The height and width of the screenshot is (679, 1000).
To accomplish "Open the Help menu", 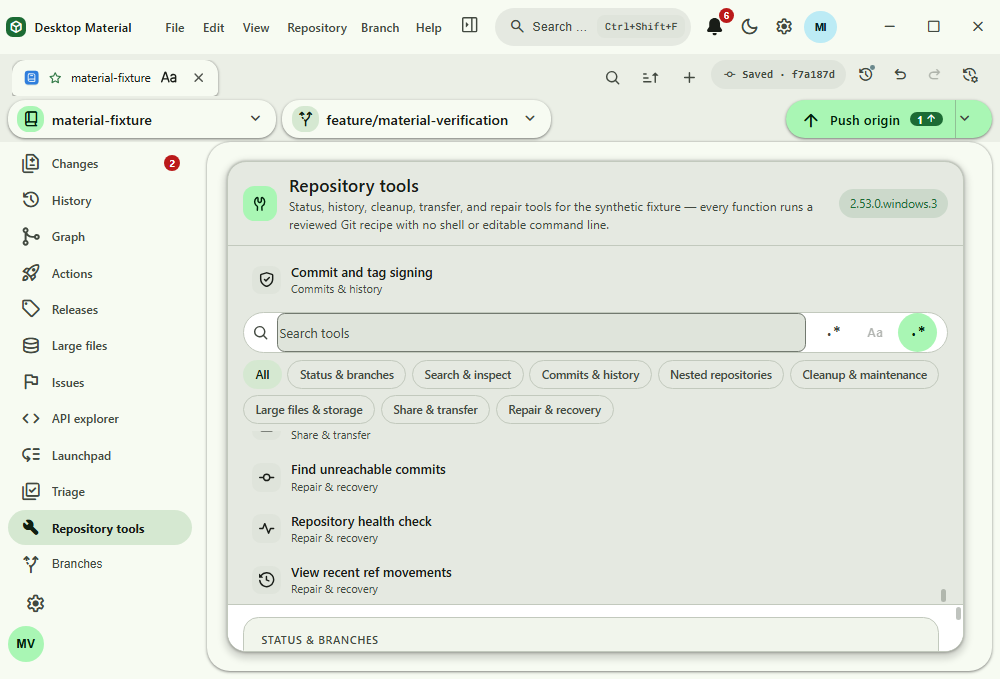I will coord(429,27).
